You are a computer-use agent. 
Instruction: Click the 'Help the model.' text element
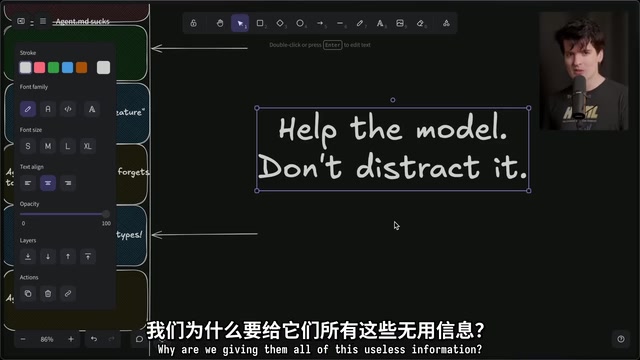pos(393,129)
